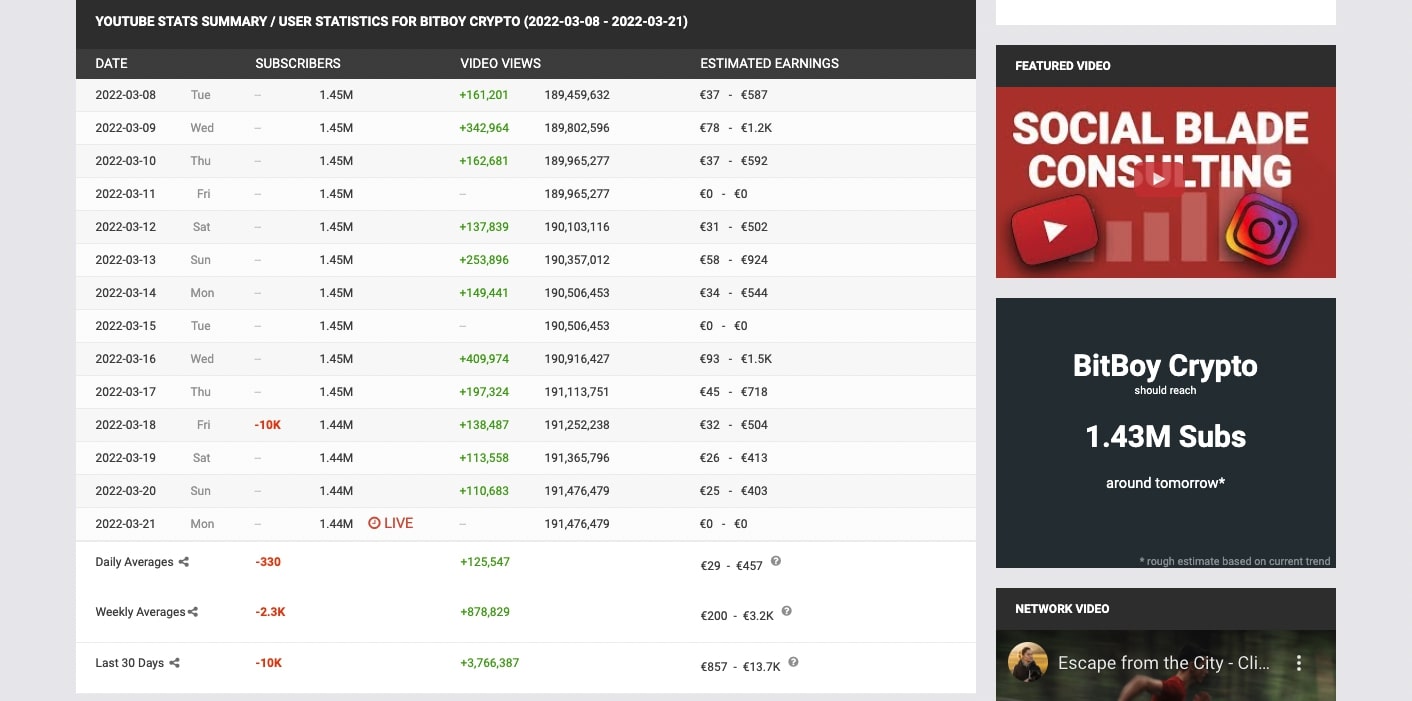Screen dimensions: 1412x701
Task: Click the ESTIMATED EARNINGS column header
Action: tap(769, 63)
